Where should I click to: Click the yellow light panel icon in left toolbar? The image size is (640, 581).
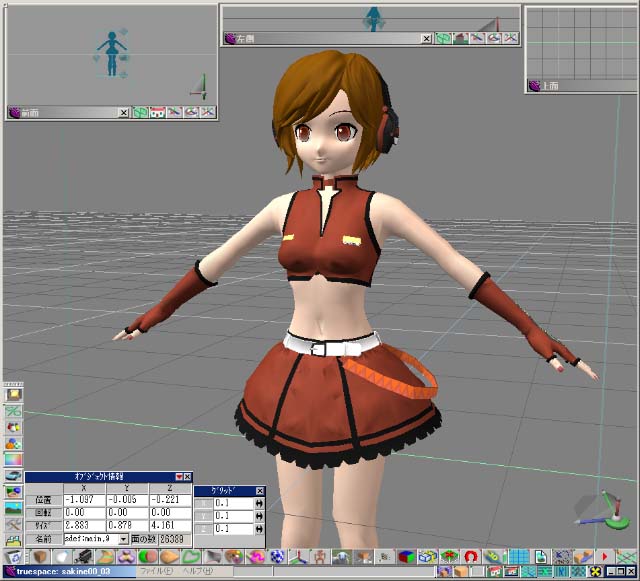[x=14, y=395]
